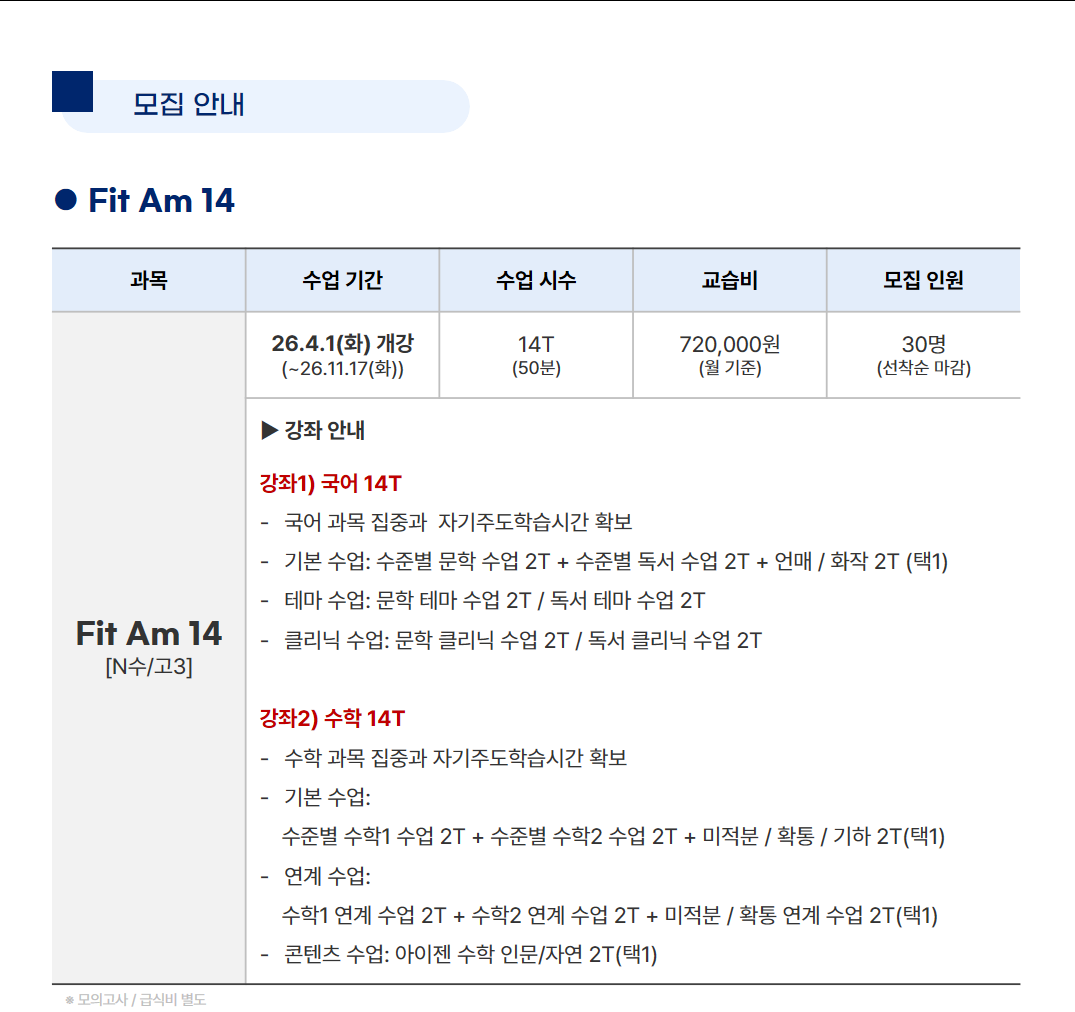The height and width of the screenshot is (1012, 1075).
Task: Click the 수업 시수 column header
Action: click(536, 281)
